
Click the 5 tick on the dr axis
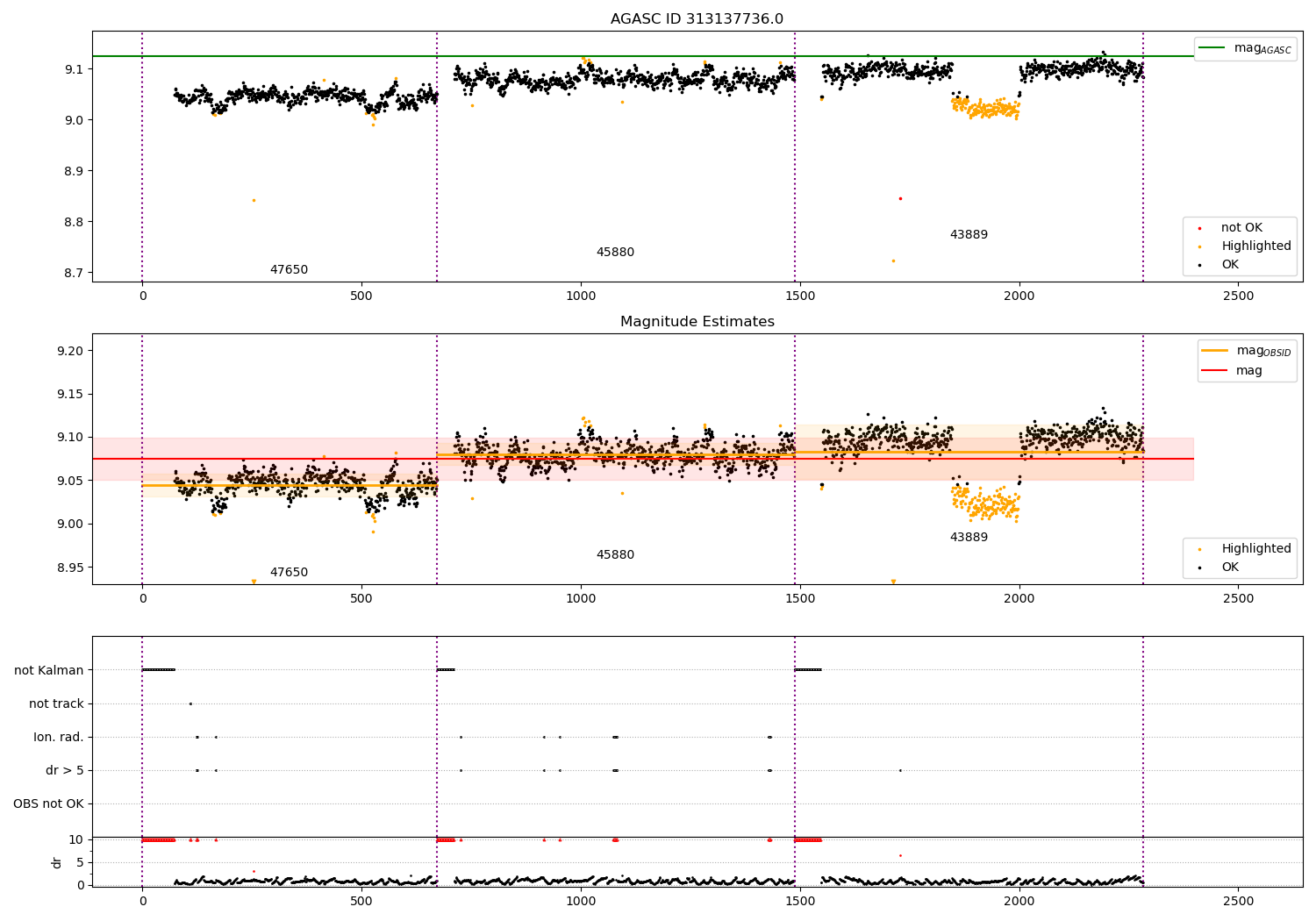pos(81,863)
